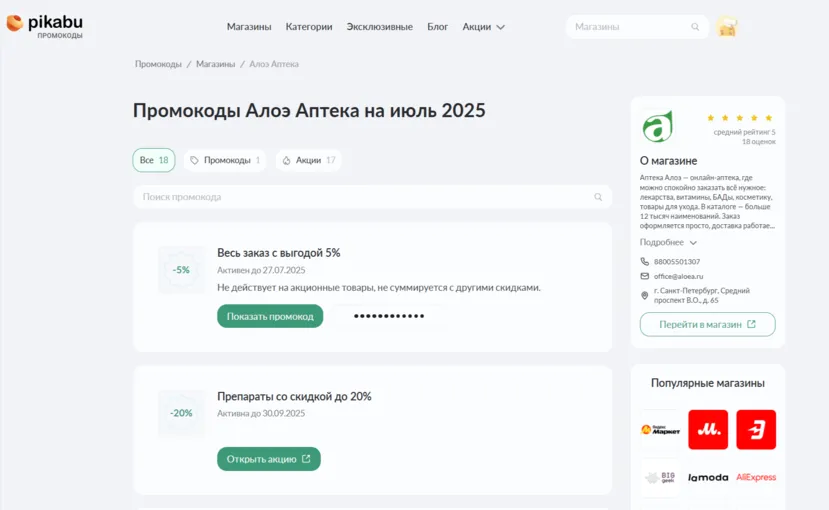Click the -20% discount badge
Image resolution: width=829 pixels, height=510 pixels.
[181, 413]
